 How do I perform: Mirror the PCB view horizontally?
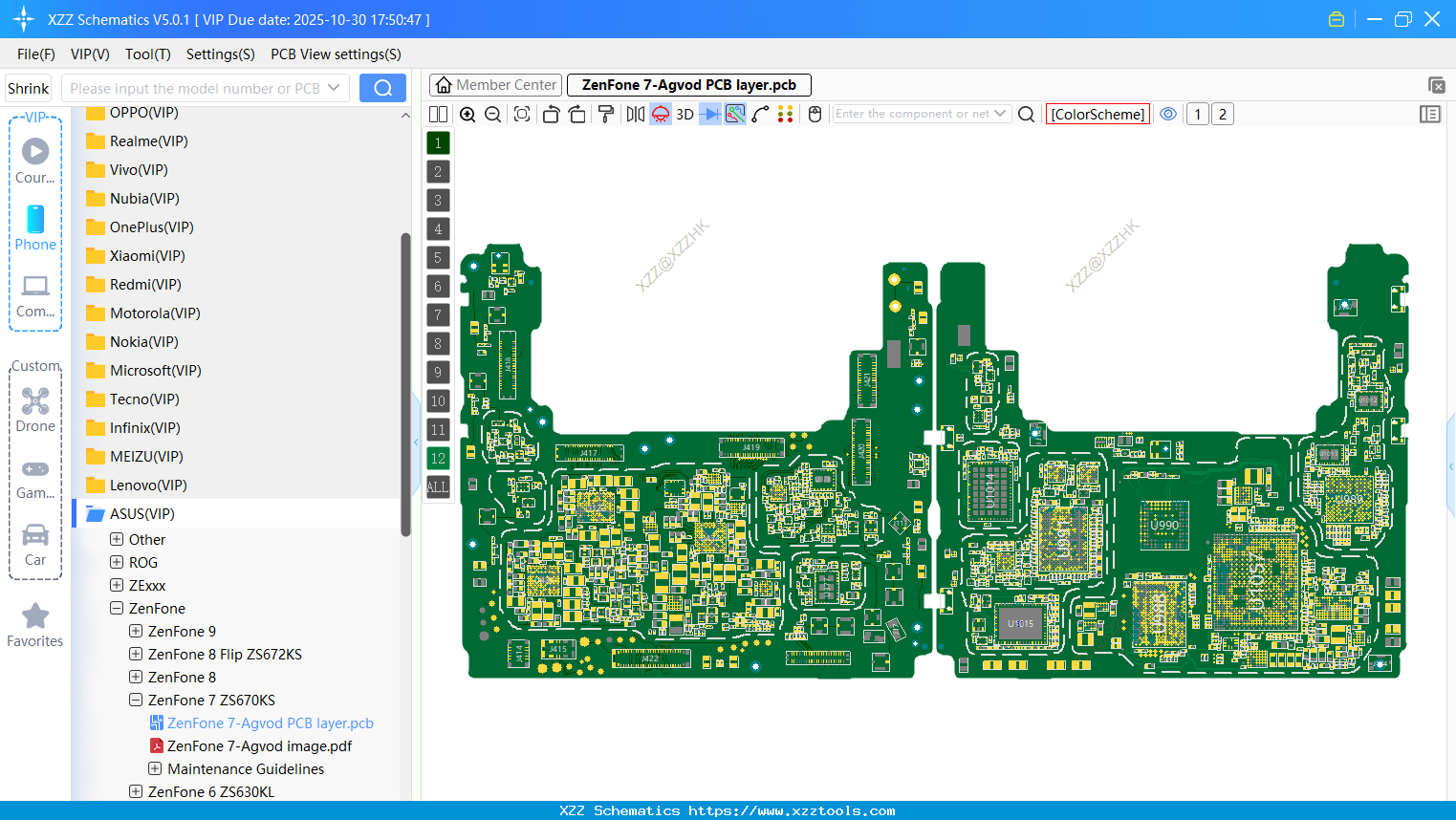point(636,115)
